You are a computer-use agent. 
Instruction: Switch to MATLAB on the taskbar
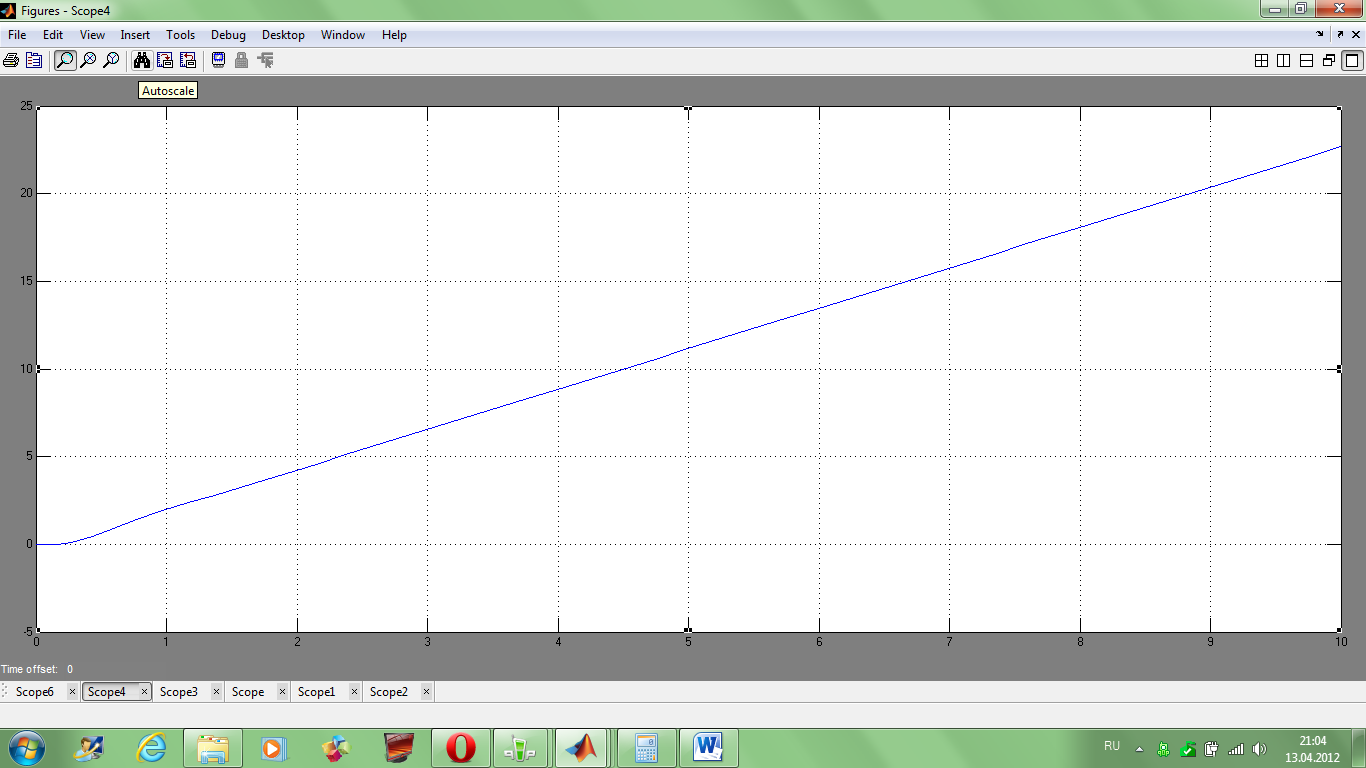click(583, 747)
